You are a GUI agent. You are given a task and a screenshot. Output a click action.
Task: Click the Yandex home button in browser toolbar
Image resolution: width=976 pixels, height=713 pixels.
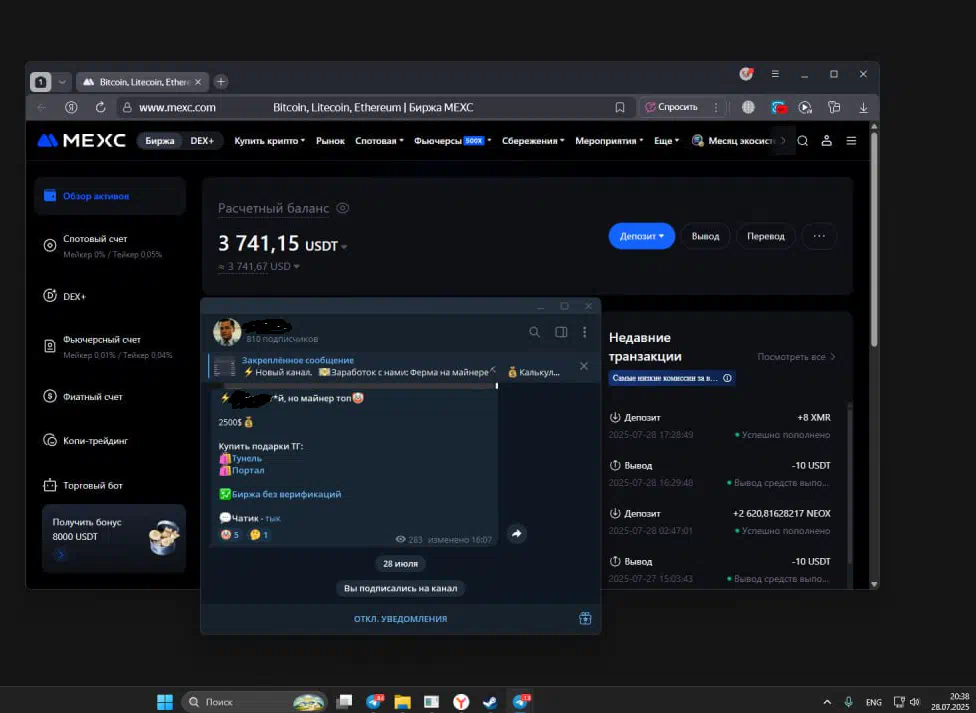tap(72, 107)
